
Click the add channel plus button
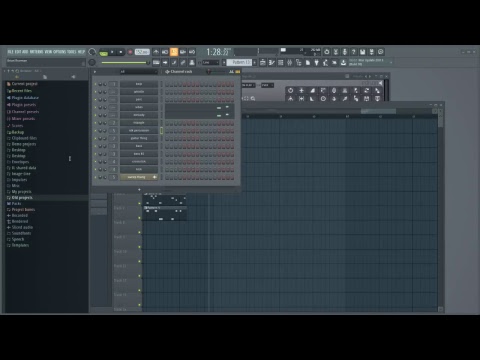(139, 190)
